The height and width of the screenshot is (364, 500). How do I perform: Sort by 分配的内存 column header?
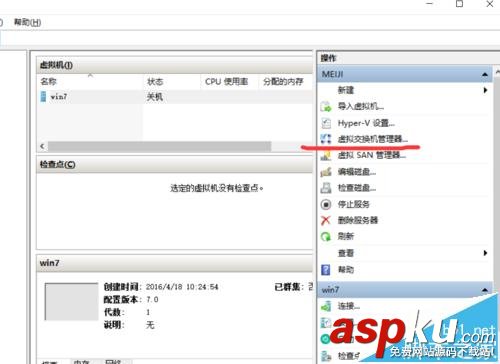point(283,81)
